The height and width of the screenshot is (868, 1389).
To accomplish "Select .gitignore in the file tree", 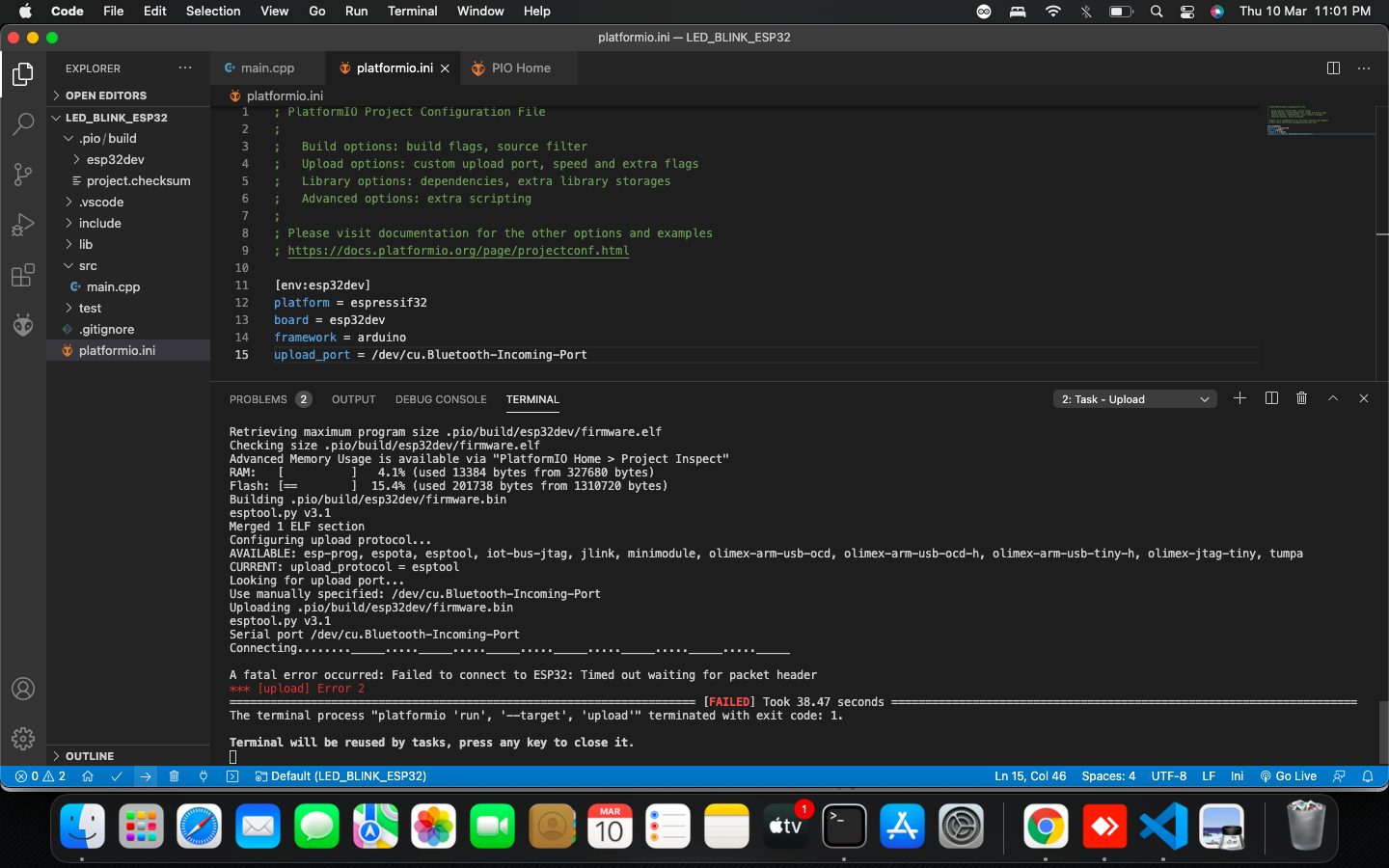I will tap(128, 330).
